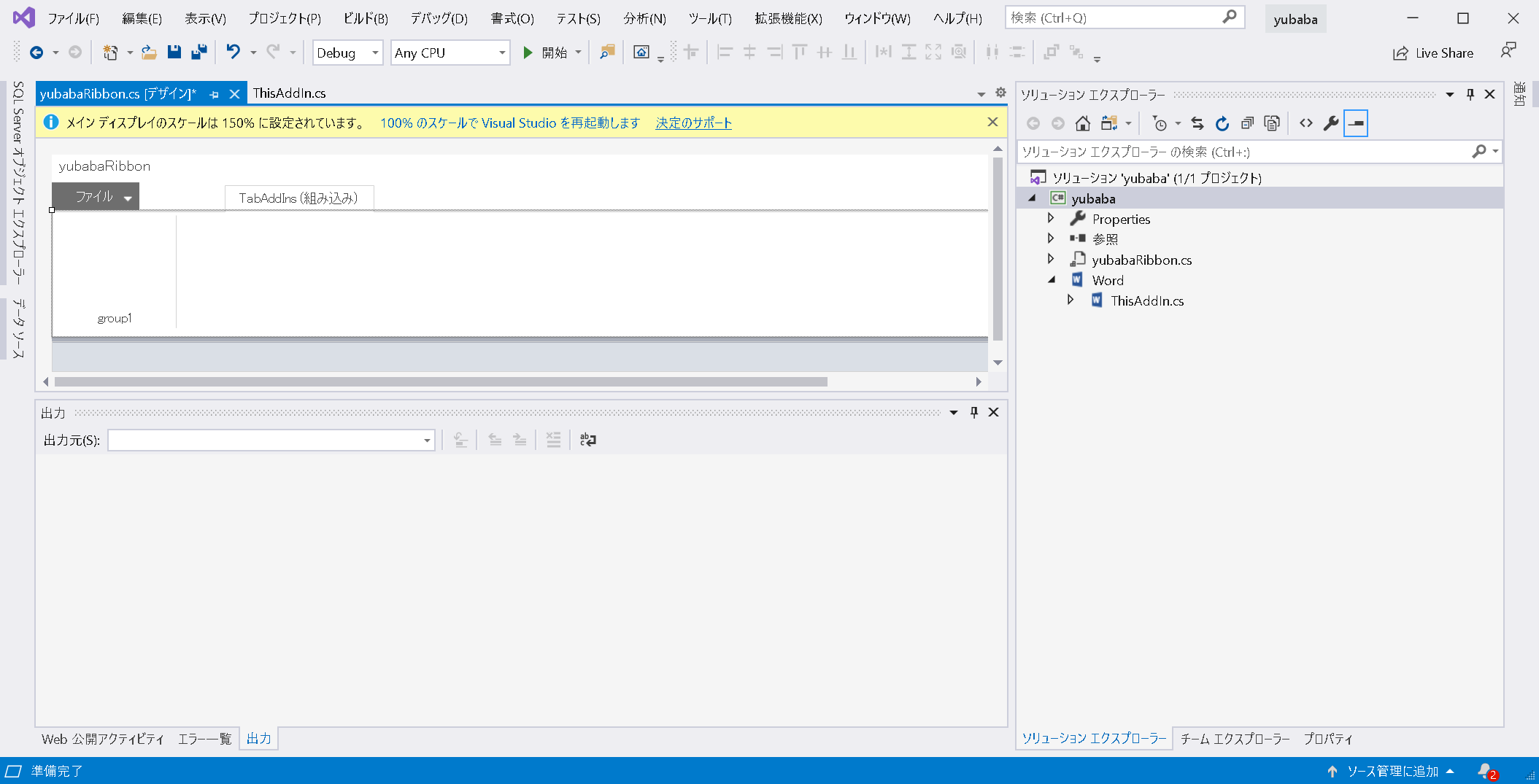Click the Home icon in Solution Explorer toolbar
The height and width of the screenshot is (784, 1539).
point(1083,123)
